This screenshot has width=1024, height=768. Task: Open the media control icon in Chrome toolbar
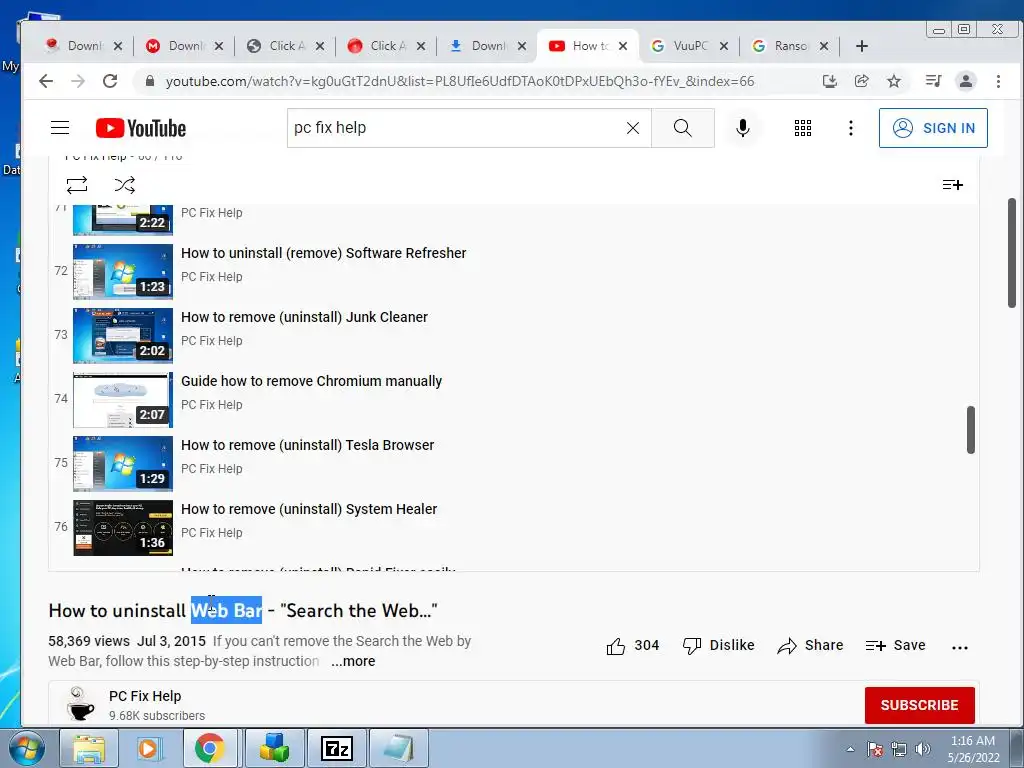pos(933,81)
